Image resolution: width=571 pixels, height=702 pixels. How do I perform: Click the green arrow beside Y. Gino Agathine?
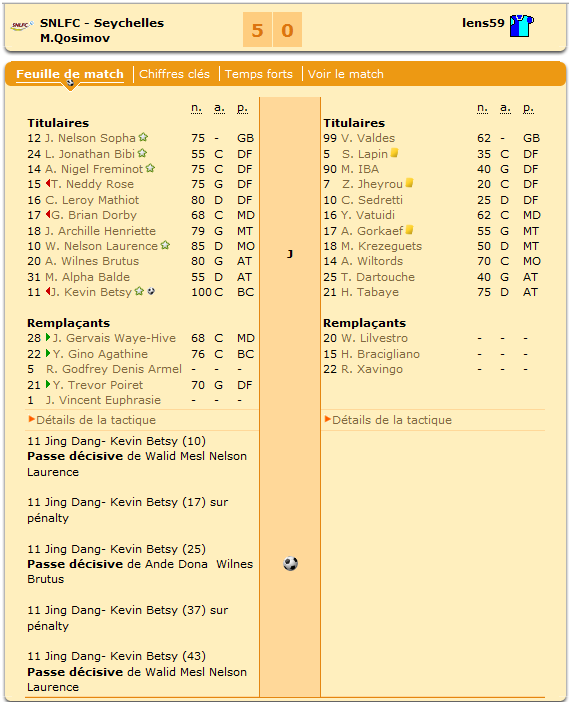[48, 353]
